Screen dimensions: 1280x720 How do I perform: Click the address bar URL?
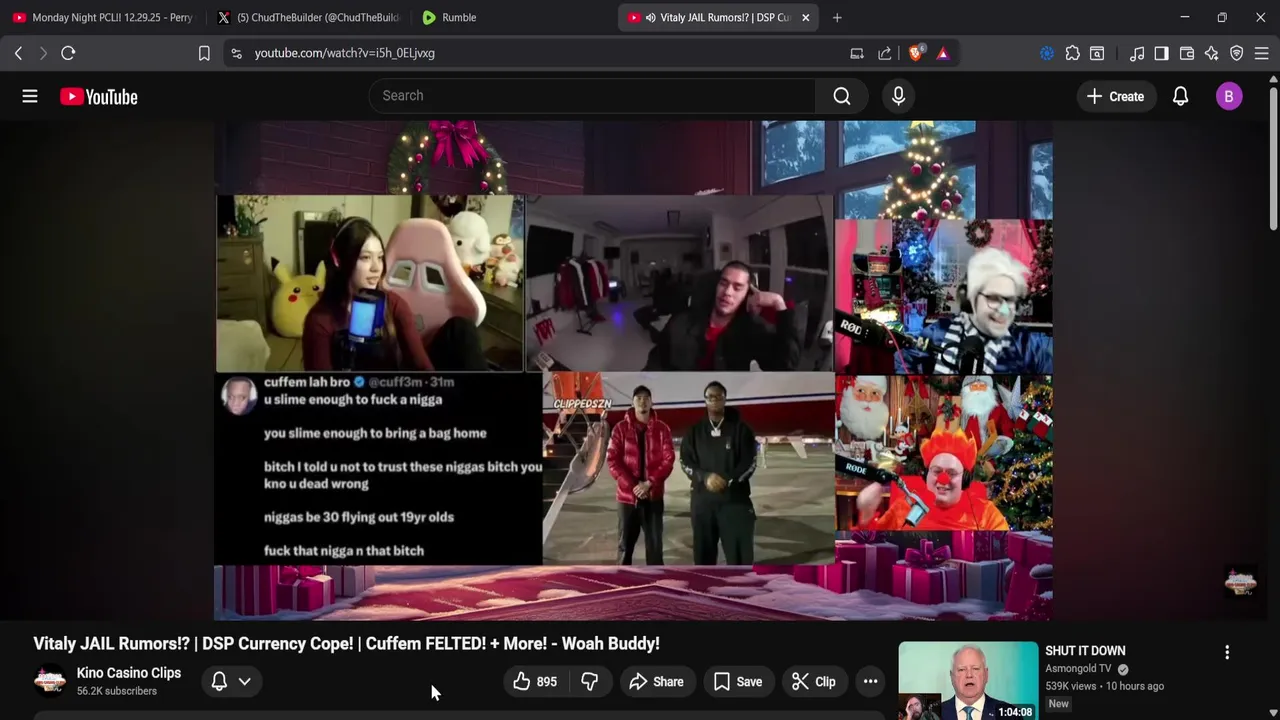pos(345,53)
